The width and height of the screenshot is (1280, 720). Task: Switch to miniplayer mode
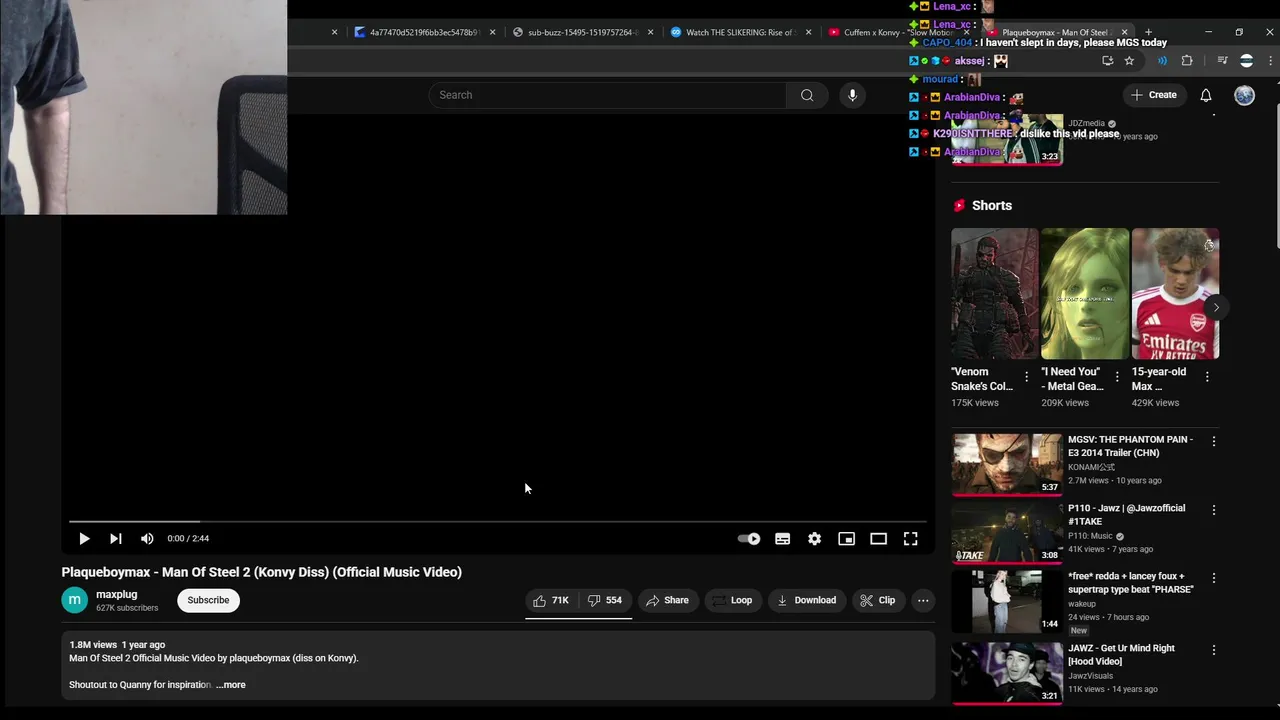click(x=847, y=538)
